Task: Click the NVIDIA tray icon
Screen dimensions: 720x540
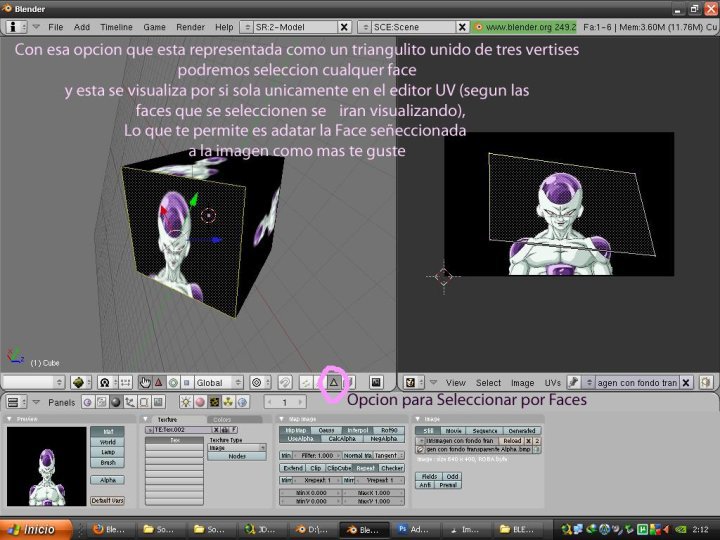Action: [681, 529]
